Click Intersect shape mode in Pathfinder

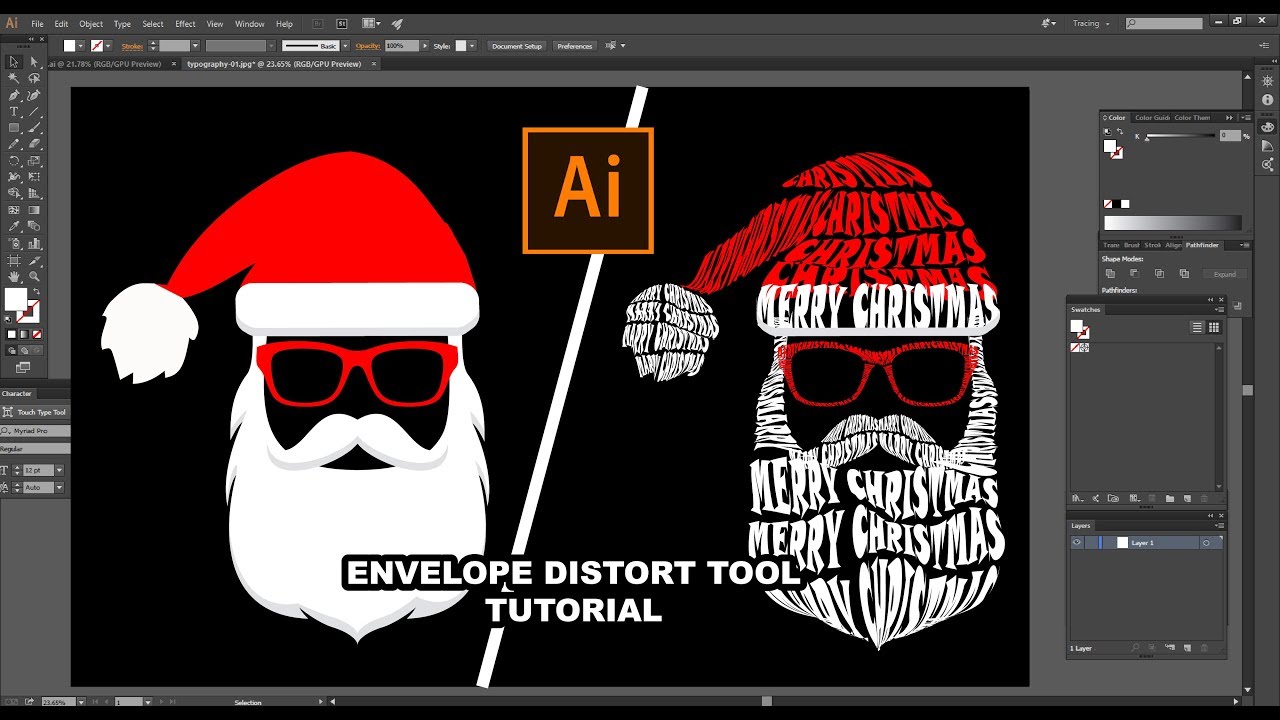[1159, 273]
